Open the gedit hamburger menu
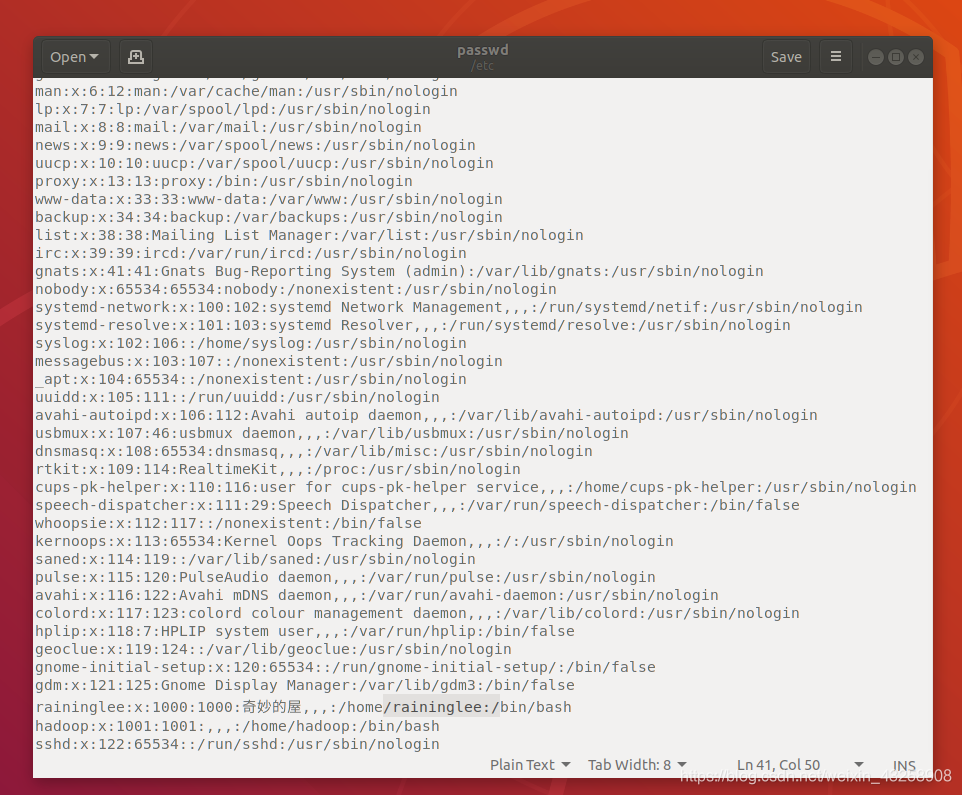 (x=836, y=57)
